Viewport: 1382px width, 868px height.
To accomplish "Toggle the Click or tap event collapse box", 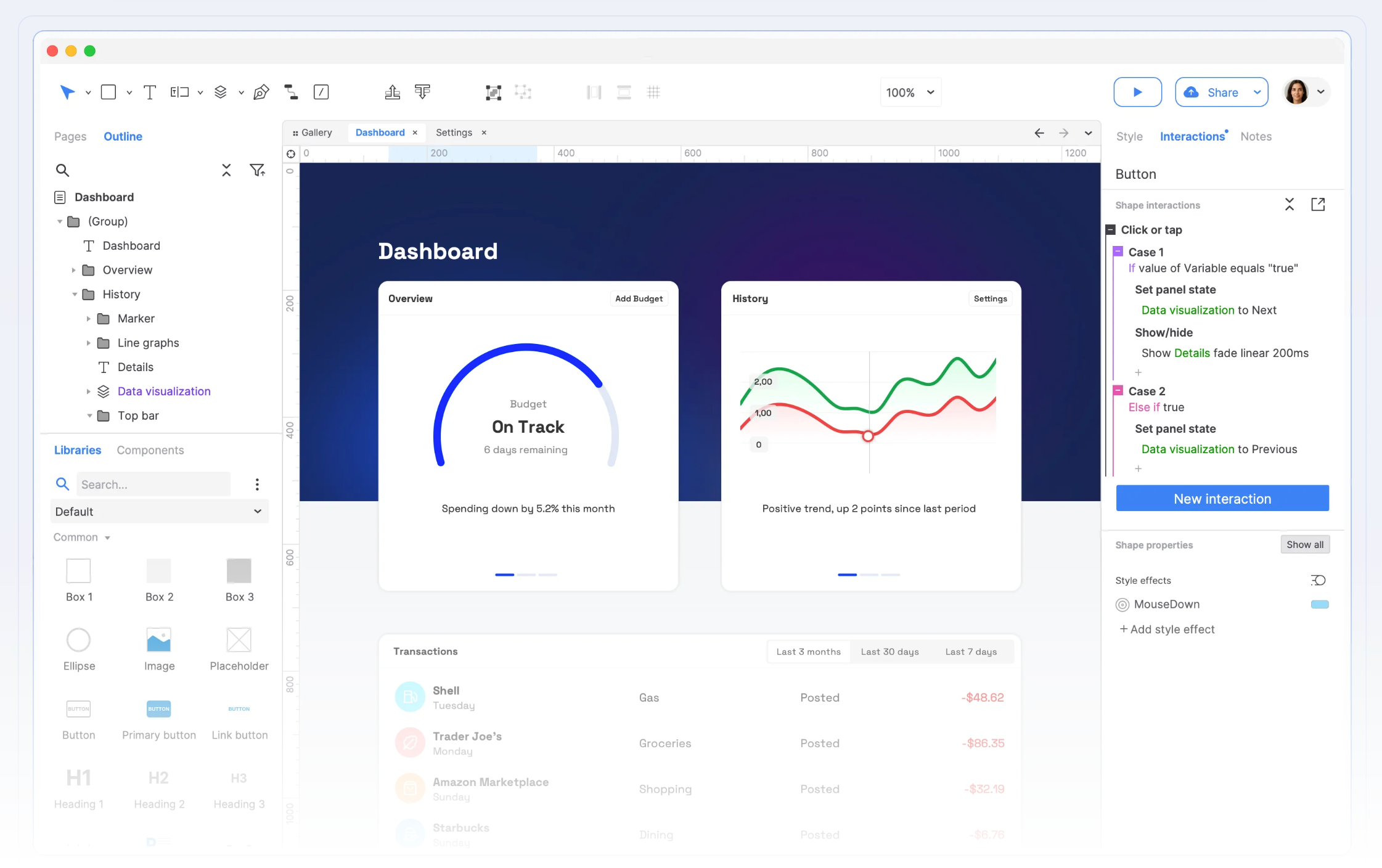I will click(x=1111, y=230).
